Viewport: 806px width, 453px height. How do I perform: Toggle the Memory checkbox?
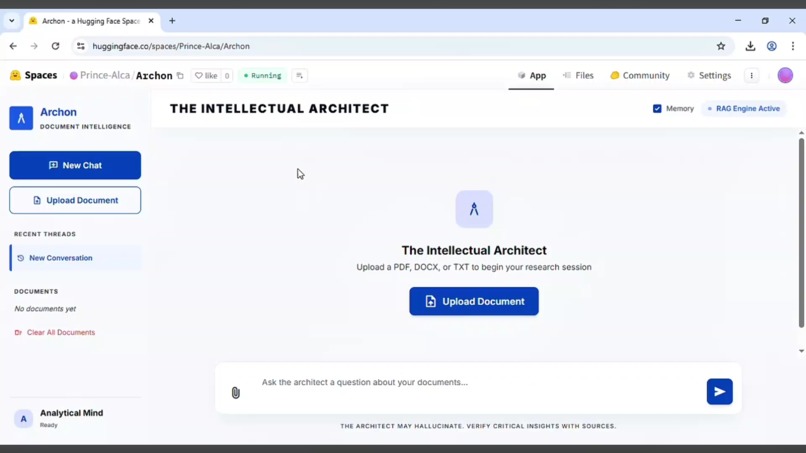pos(657,108)
